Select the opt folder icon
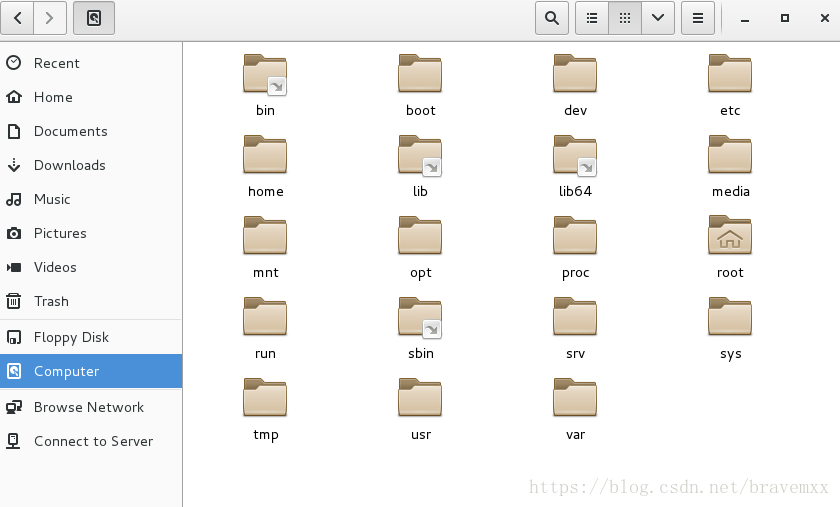This screenshot has width=840, height=507. pos(420,235)
